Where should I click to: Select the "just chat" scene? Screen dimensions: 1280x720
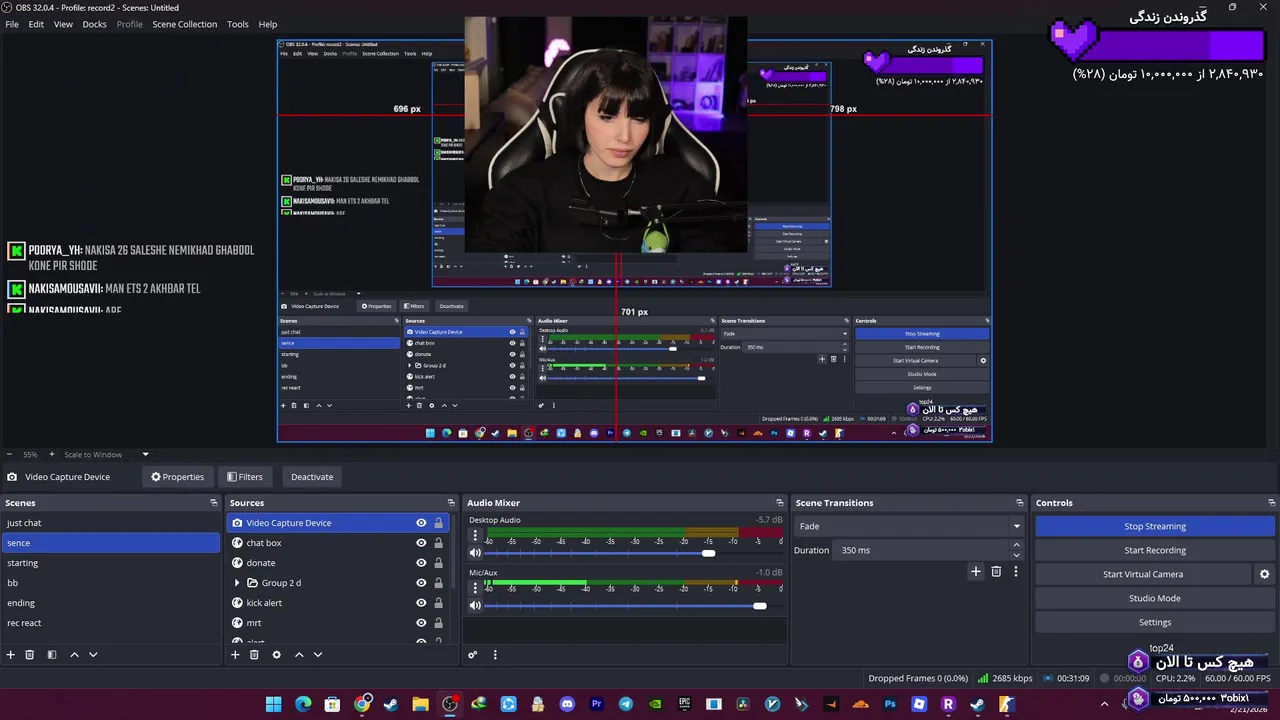[x=110, y=523]
